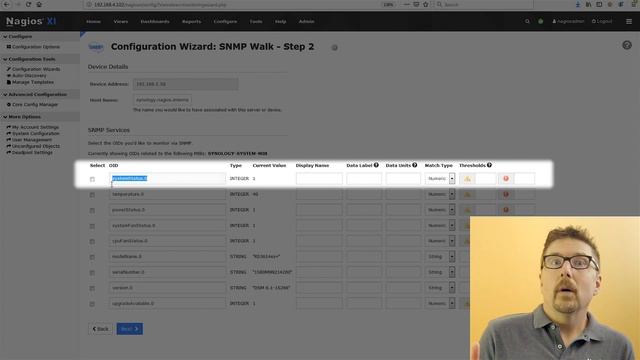640x360 pixels.
Task: Click warning threshold icon in temperature row
Action: [467, 194]
